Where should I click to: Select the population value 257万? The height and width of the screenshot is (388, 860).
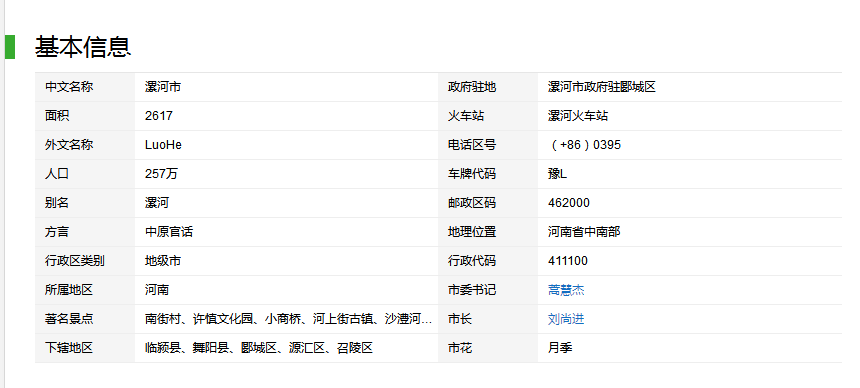tap(161, 174)
